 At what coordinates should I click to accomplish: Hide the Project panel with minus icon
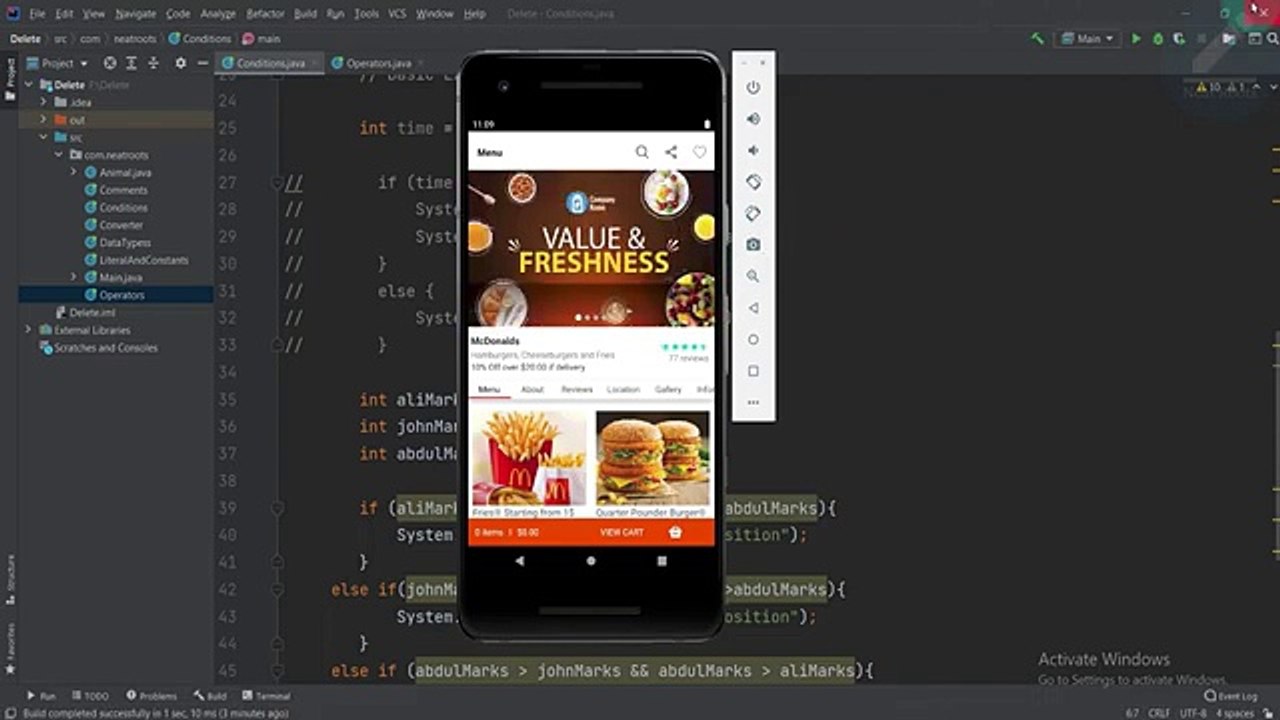coord(202,63)
